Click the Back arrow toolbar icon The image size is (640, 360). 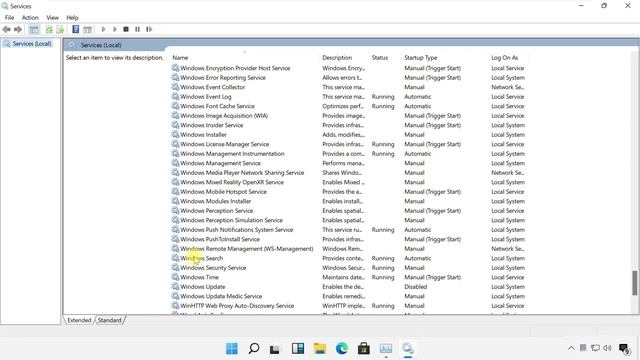[6, 29]
